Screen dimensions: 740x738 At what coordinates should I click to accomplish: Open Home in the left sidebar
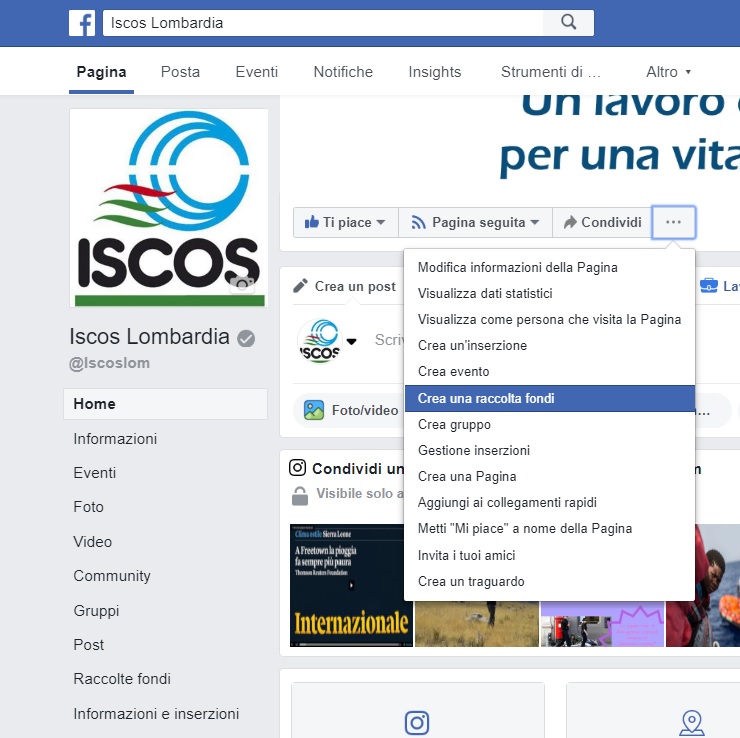coord(165,404)
